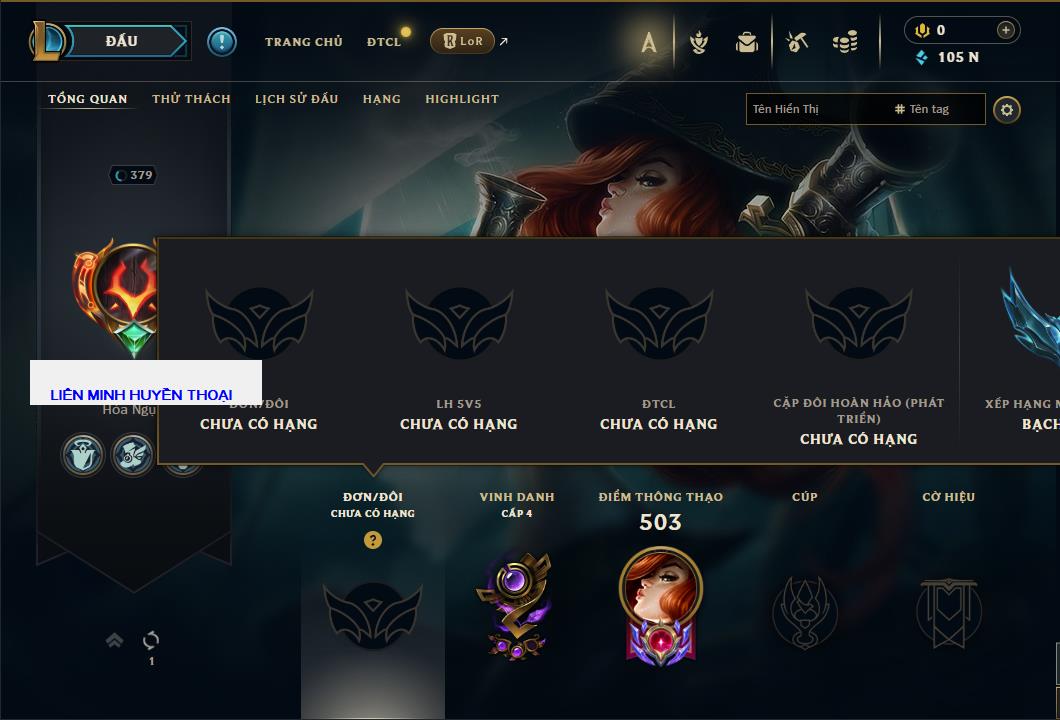The image size is (1060, 720).
Task: Open the Store coins icon
Action: [x=845, y=43]
